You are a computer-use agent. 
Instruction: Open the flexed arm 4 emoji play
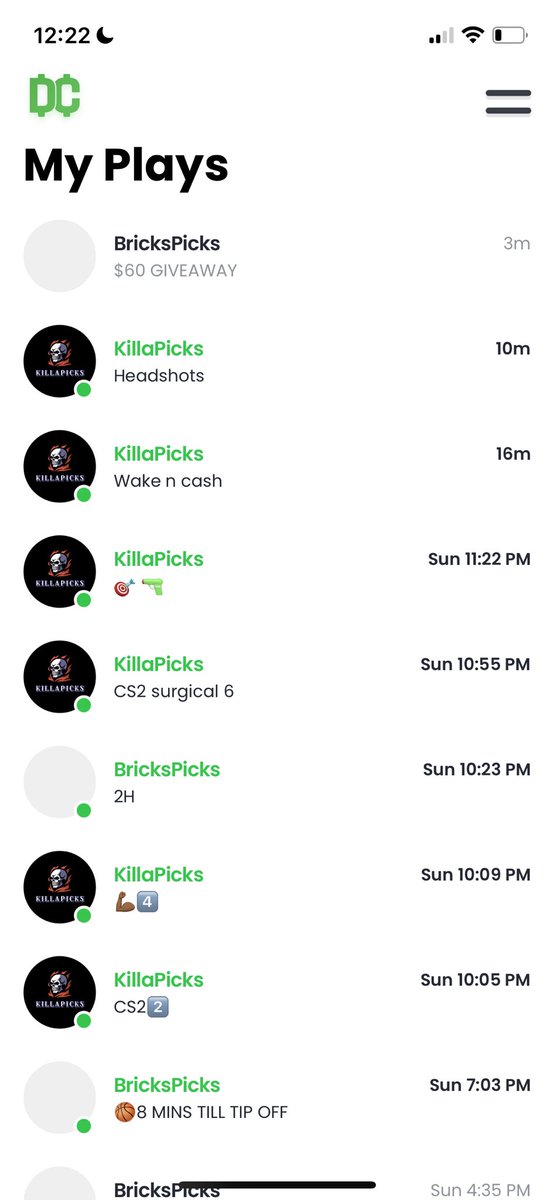277,887
